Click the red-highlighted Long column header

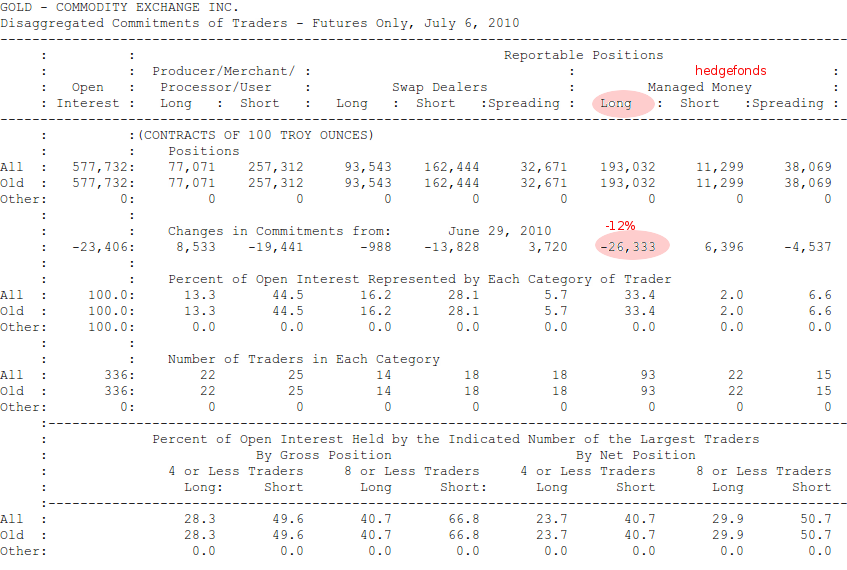pyautogui.click(x=616, y=103)
